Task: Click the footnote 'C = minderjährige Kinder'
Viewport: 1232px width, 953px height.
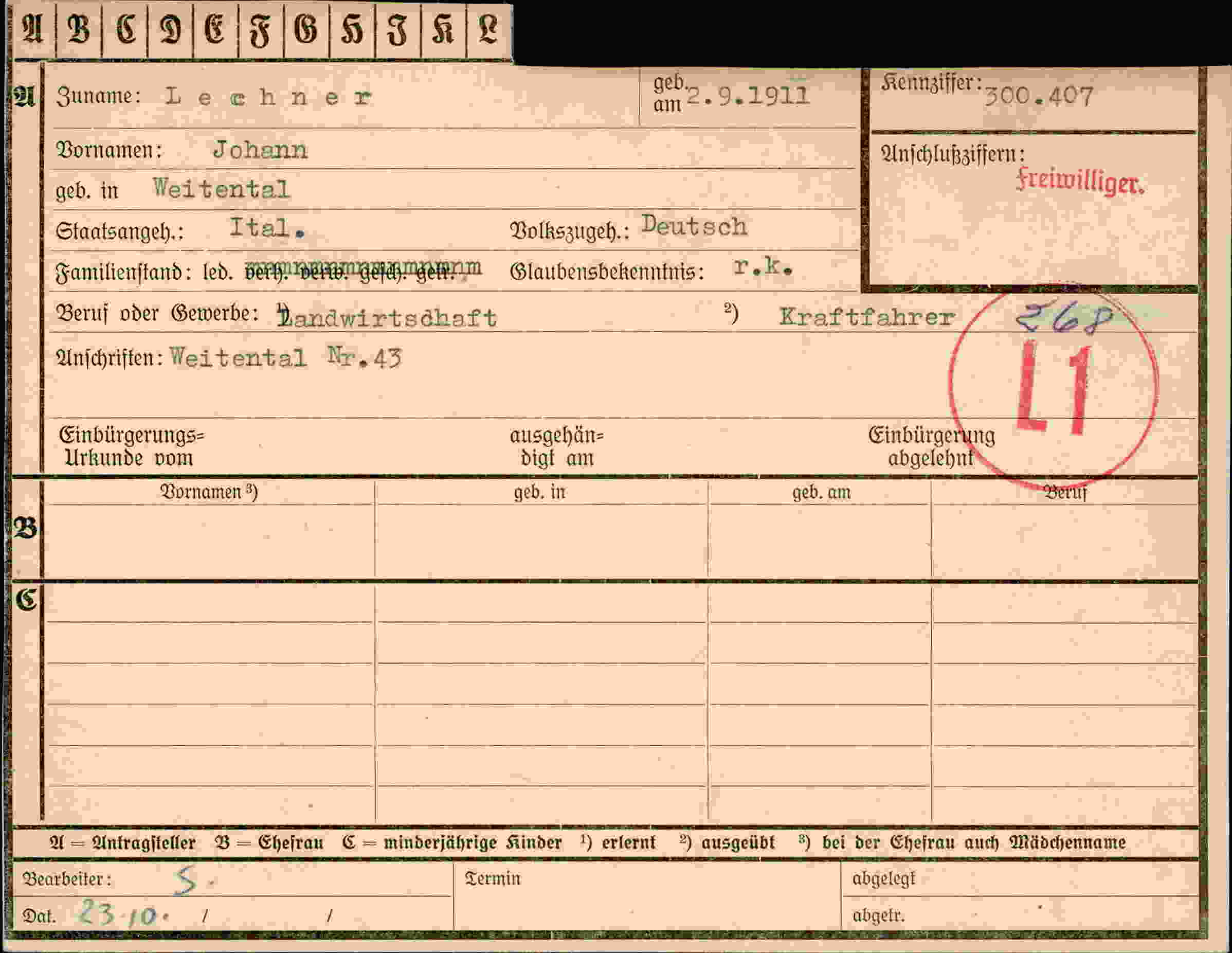Action: 452,843
